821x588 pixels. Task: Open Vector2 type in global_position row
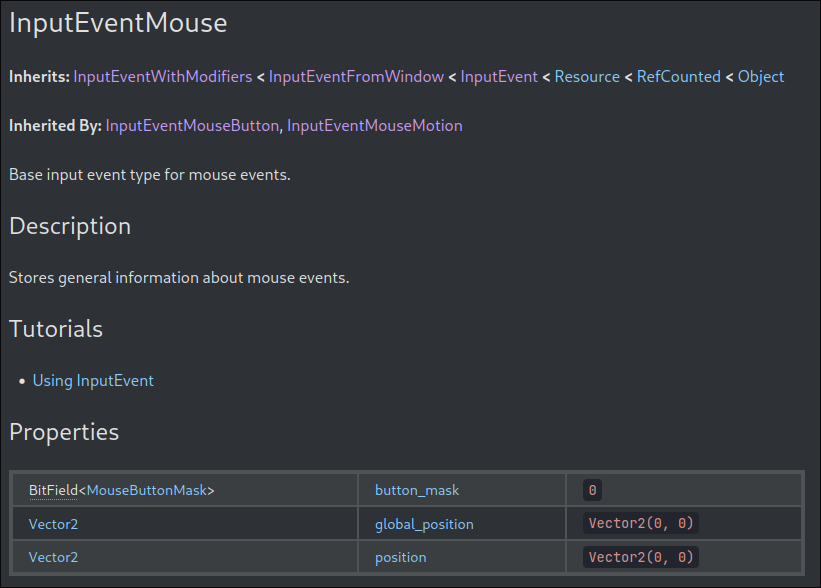[x=53, y=524]
